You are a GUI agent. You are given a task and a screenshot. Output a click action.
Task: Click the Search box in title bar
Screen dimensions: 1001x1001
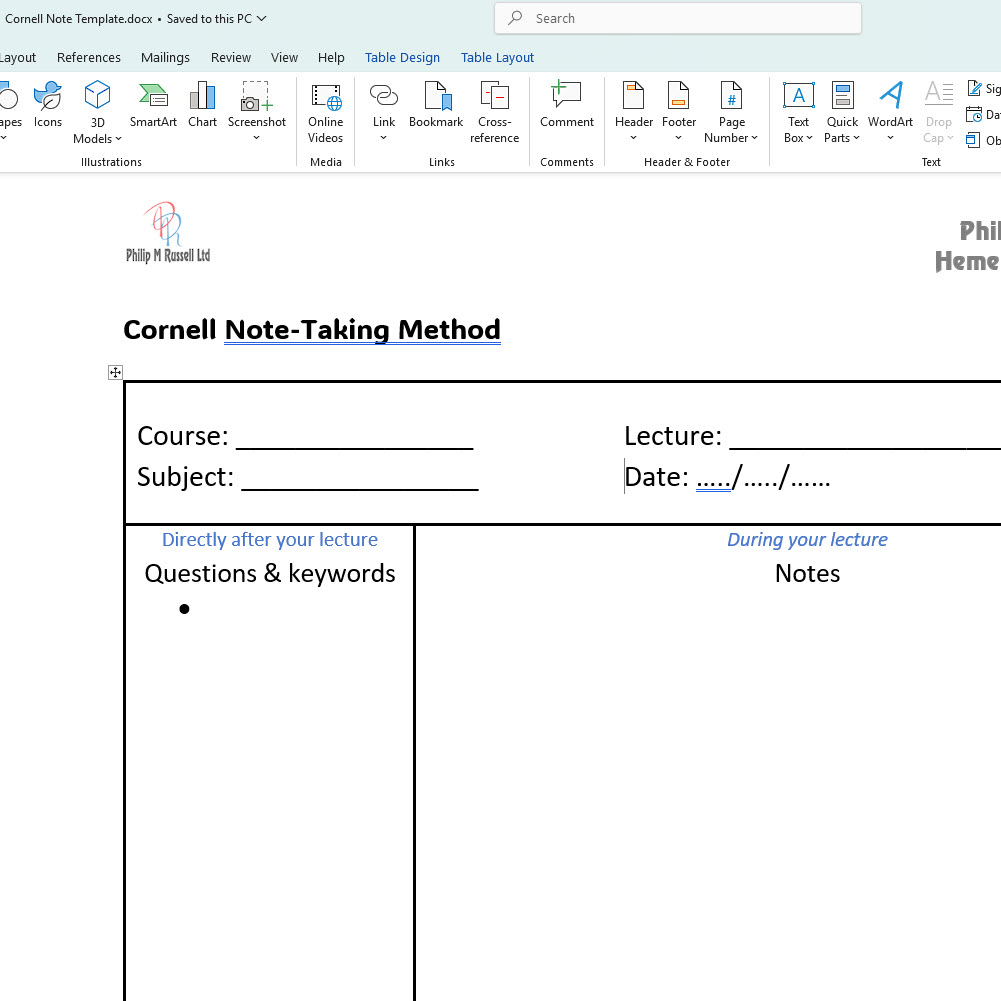[677, 18]
